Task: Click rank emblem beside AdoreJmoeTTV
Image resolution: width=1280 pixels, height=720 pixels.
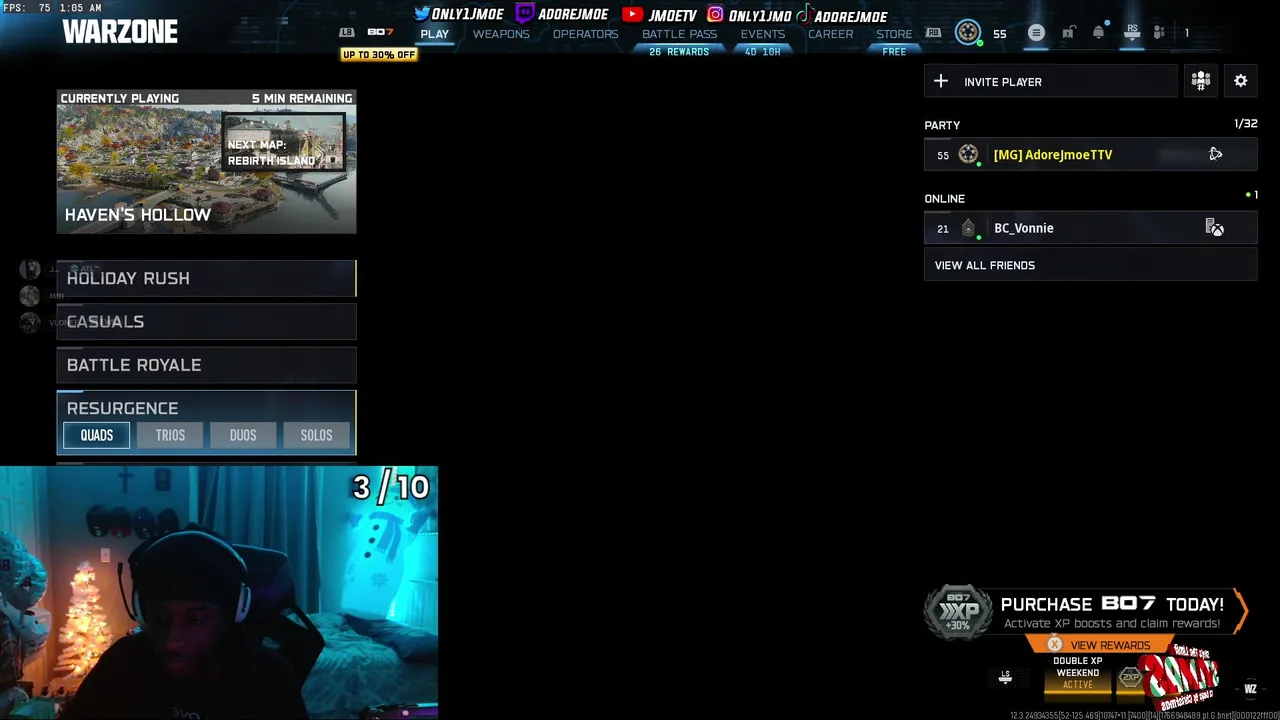Action: 968,154
